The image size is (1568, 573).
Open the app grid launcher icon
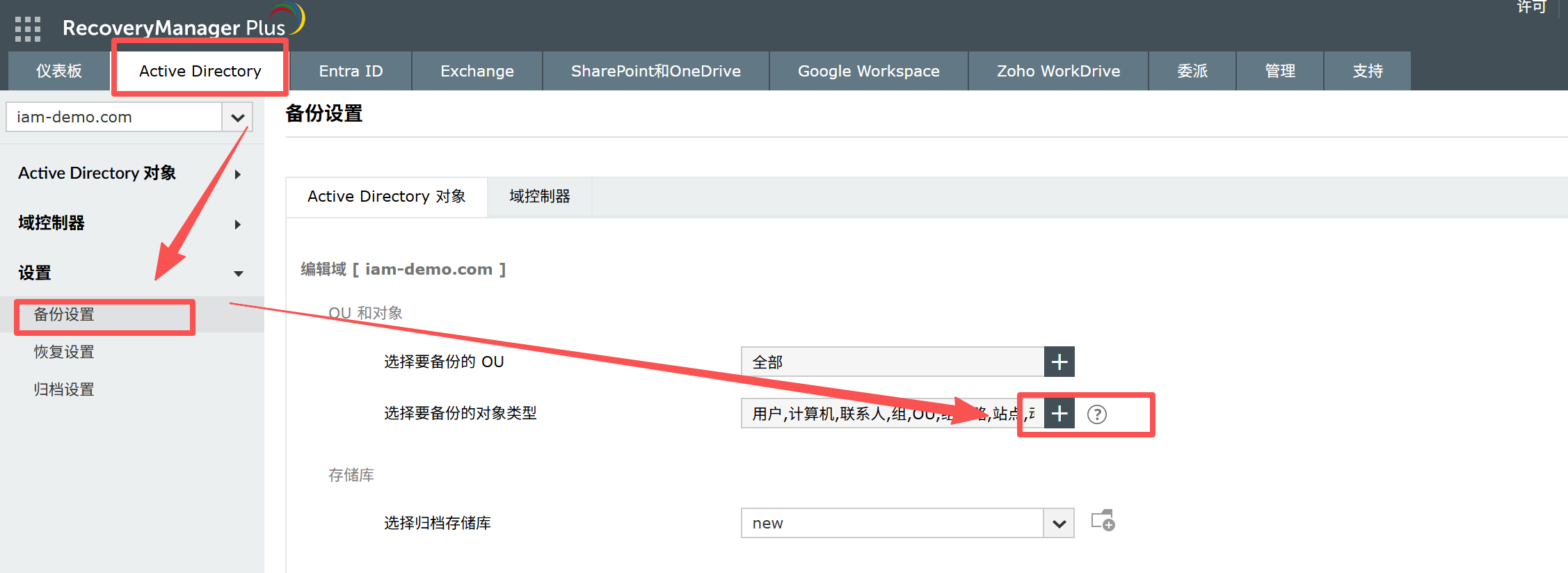[x=28, y=29]
